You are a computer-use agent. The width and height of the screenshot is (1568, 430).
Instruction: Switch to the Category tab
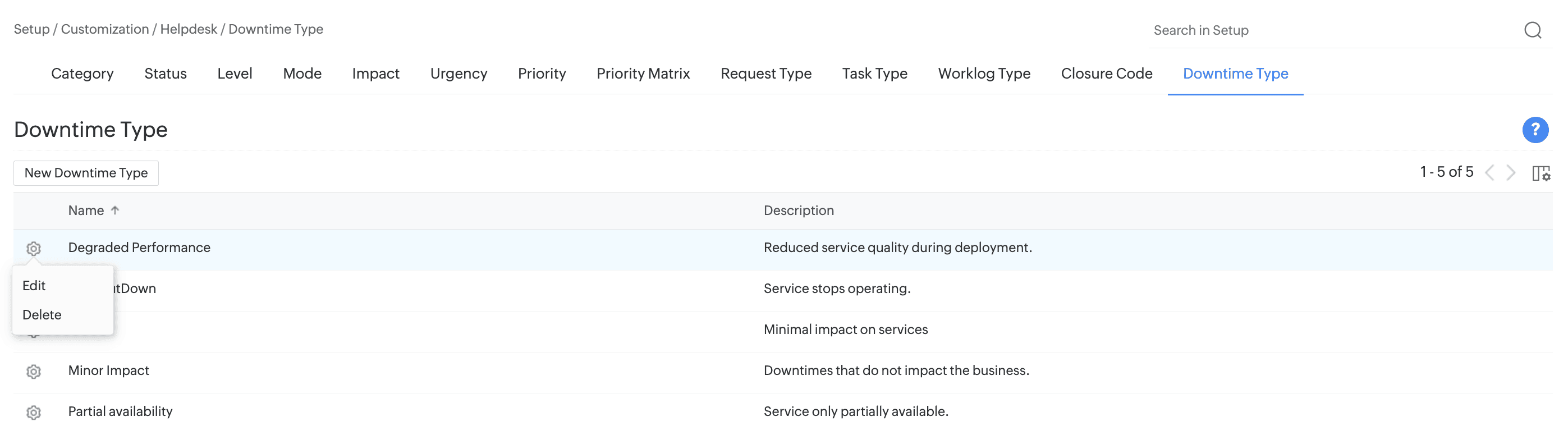pos(82,74)
